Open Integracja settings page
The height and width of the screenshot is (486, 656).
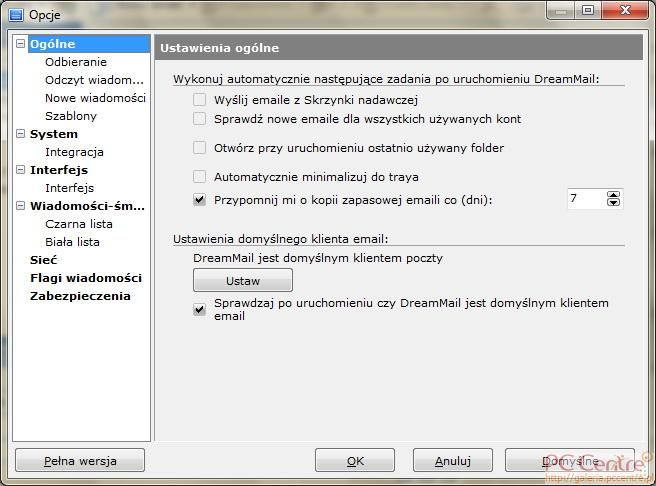tap(74, 152)
